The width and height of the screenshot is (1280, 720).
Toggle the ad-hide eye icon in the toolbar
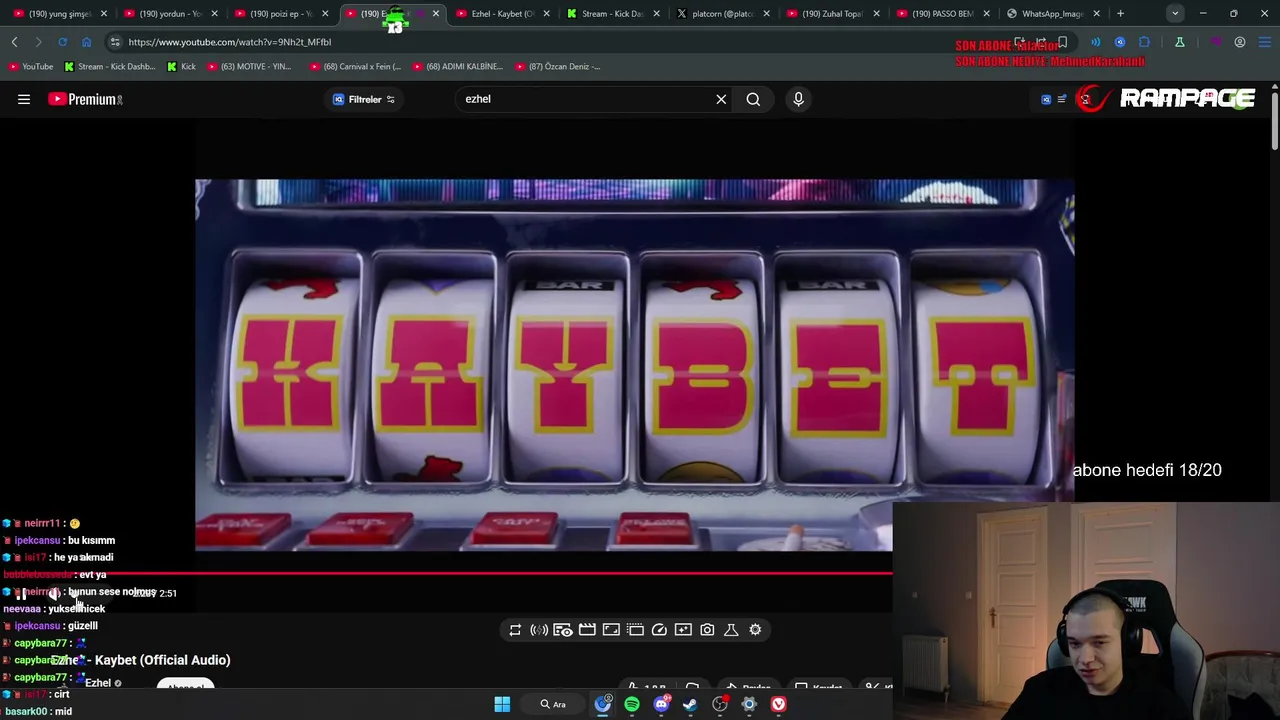(563, 630)
